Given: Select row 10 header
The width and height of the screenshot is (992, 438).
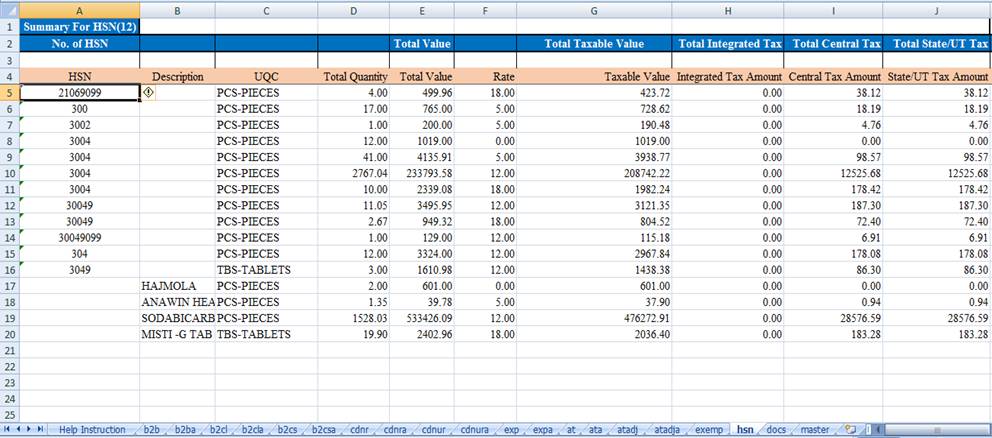Looking at the screenshot, I should click(8, 173).
